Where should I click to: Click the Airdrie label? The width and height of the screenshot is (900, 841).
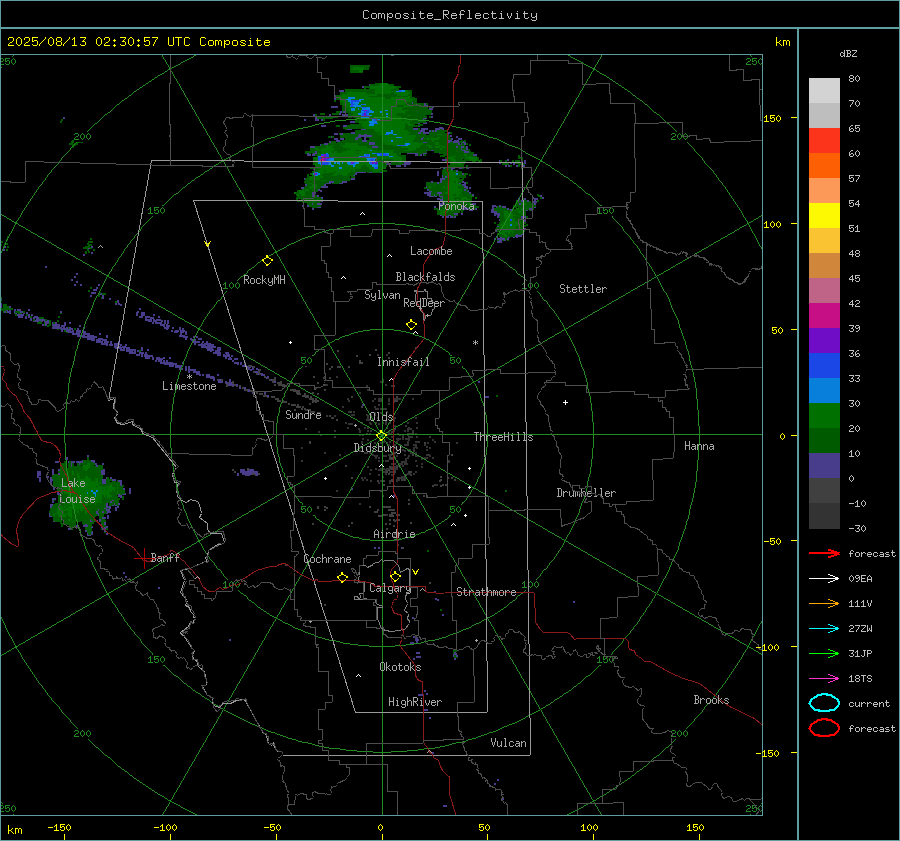pyautogui.click(x=394, y=534)
